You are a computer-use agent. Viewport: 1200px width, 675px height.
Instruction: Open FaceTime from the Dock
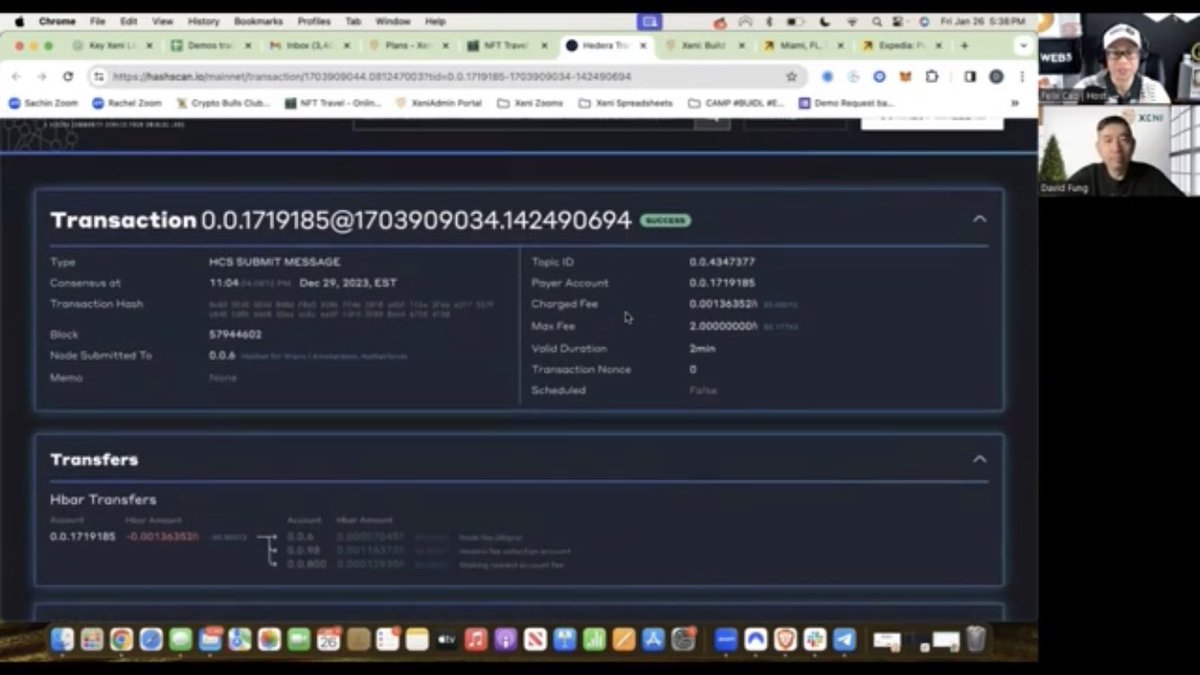(298, 639)
